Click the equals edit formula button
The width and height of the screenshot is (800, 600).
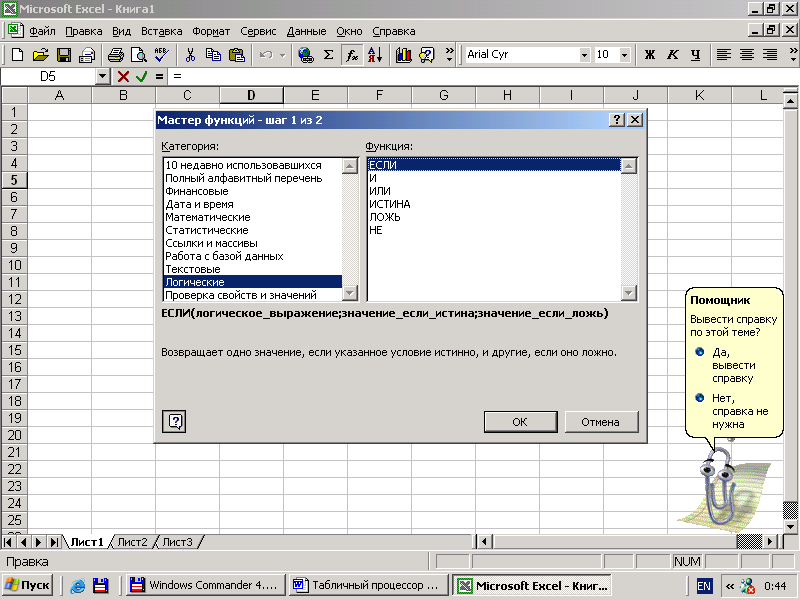tap(160, 77)
